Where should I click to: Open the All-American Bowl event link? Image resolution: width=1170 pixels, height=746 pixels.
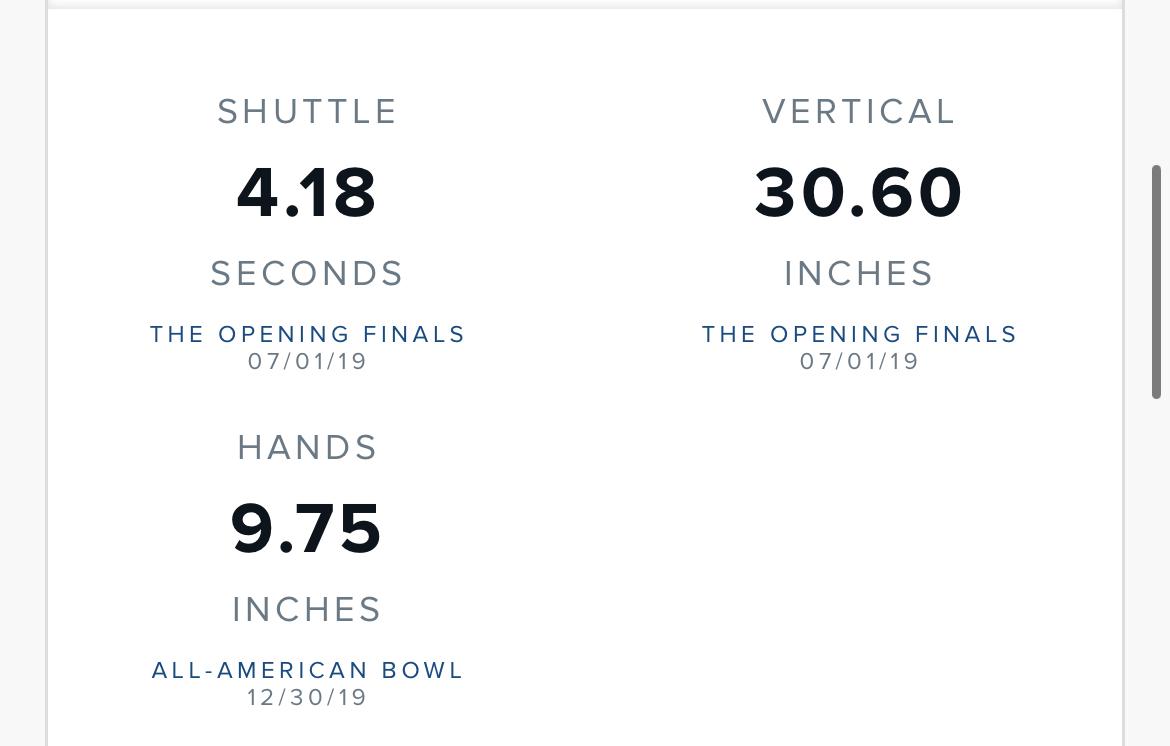click(x=307, y=670)
